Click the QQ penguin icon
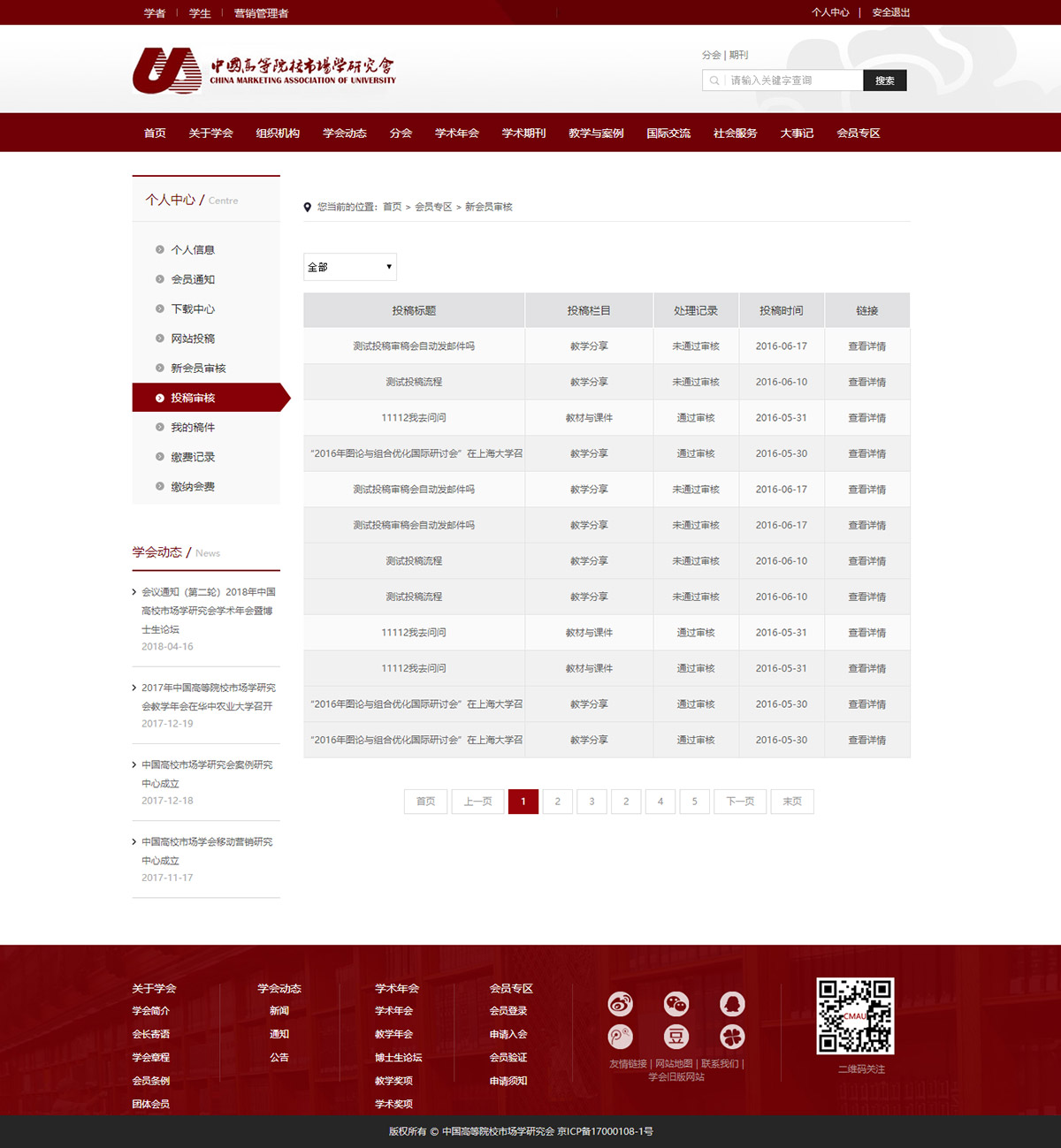The height and width of the screenshot is (1148, 1061). [732, 1004]
